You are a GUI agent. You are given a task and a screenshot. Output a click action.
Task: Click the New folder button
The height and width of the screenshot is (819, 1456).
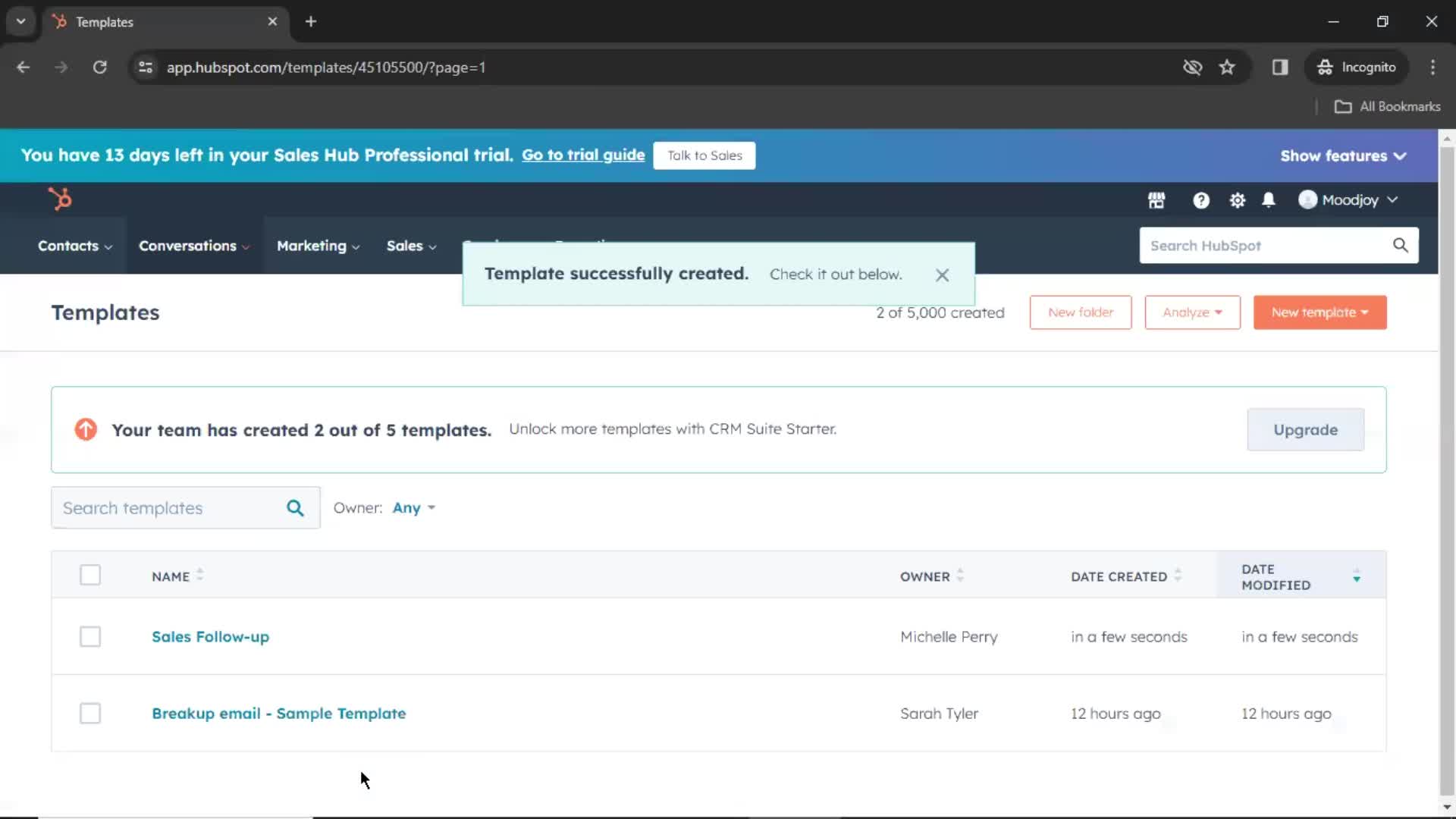pos(1081,312)
